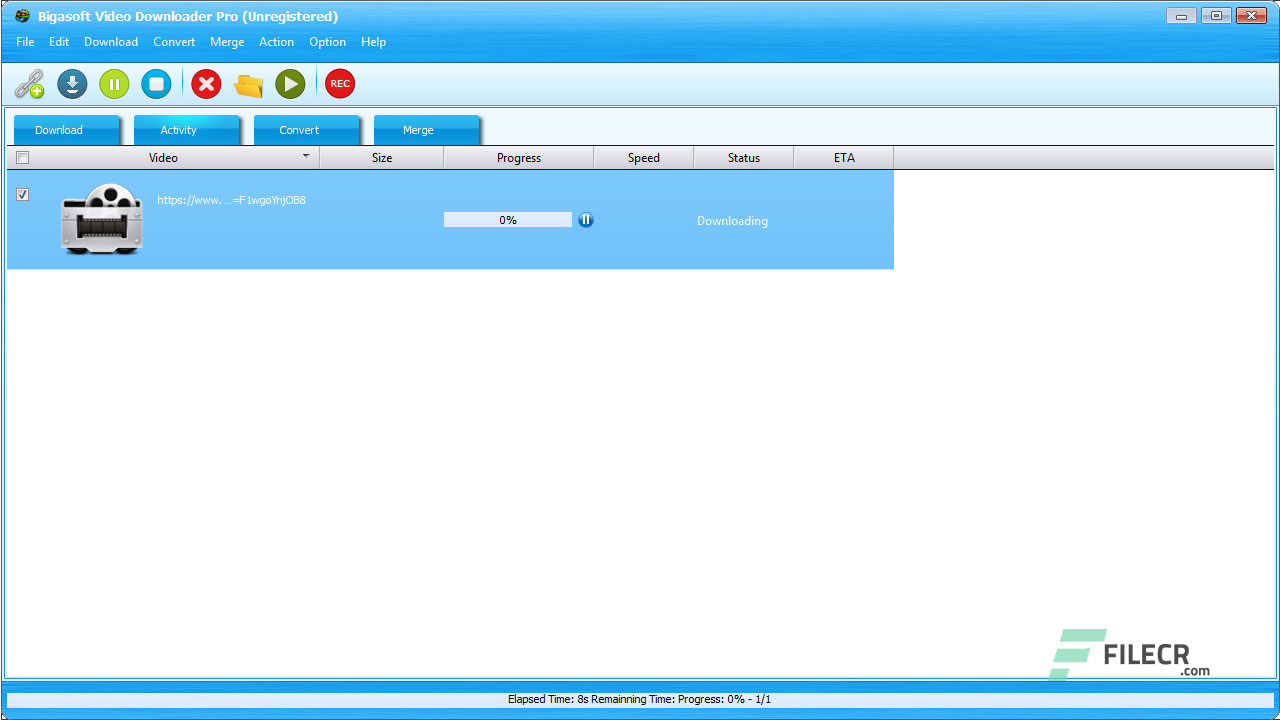This screenshot has height=720, width=1280.
Task: Switch to the Convert tab
Action: (x=306, y=130)
